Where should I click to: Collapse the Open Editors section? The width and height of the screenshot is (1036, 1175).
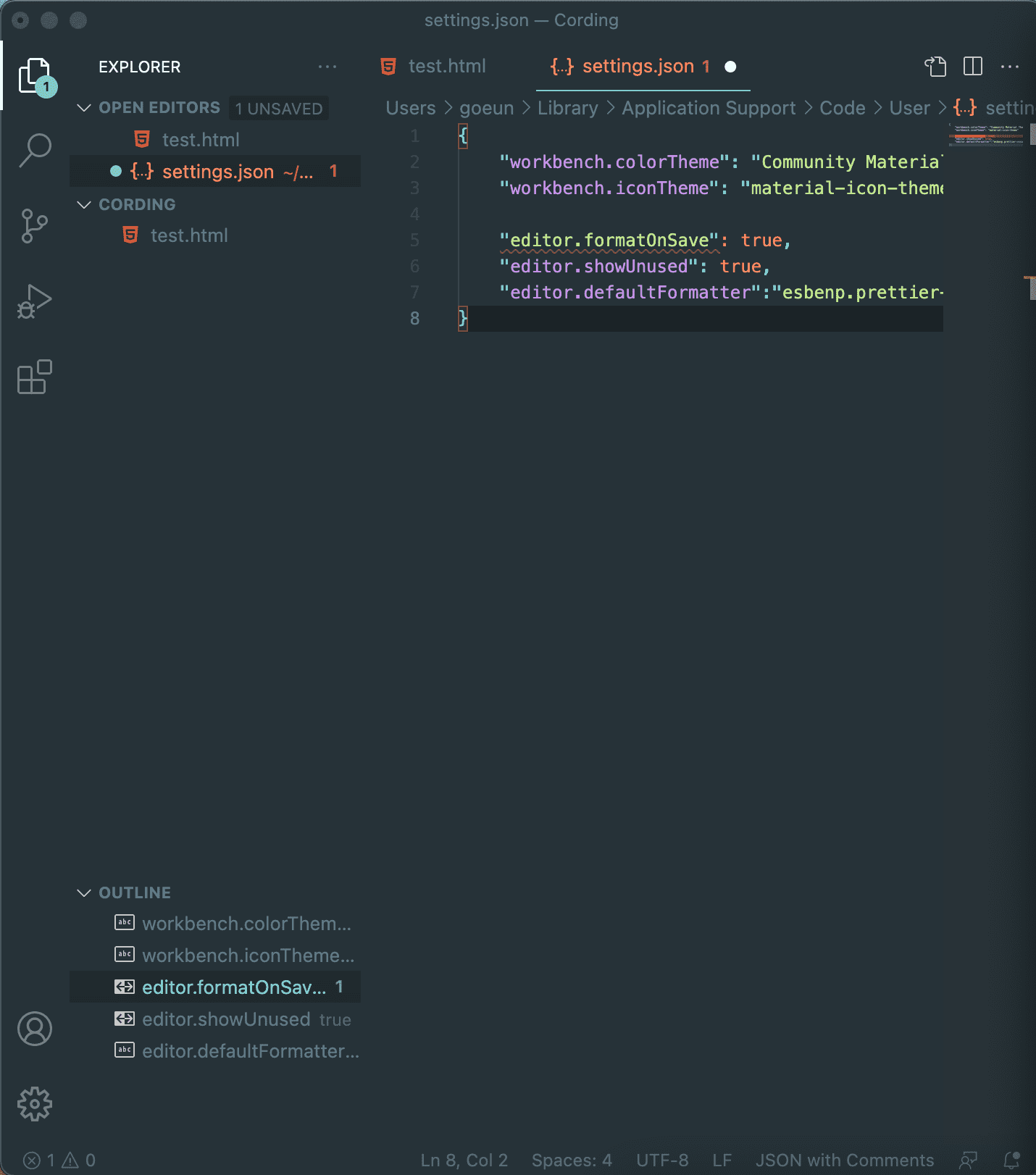coord(84,108)
